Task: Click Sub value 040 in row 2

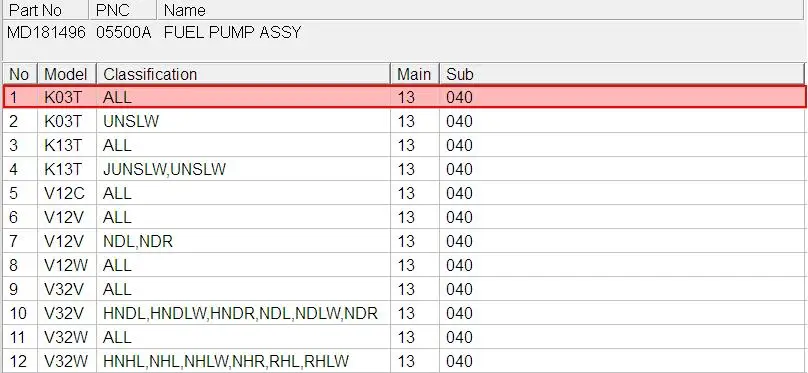Action: click(459, 121)
